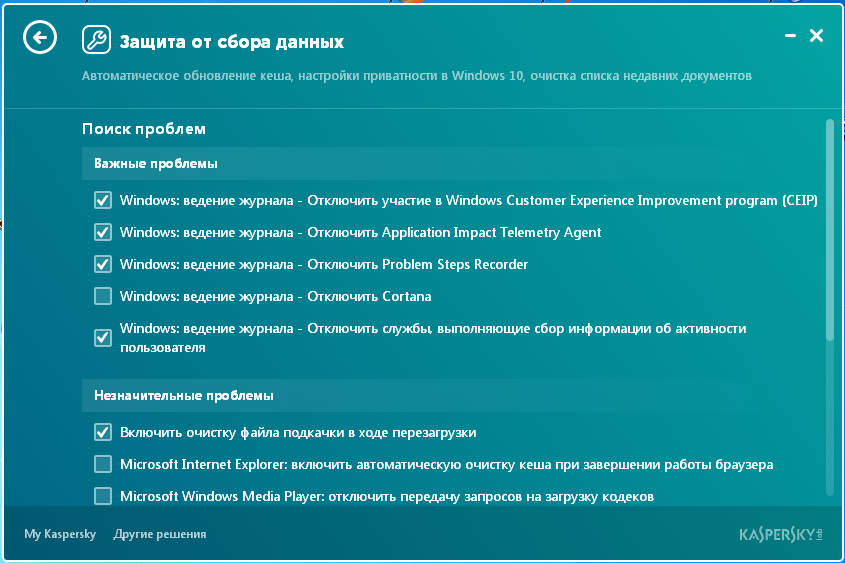Click the subtitle about Windows 10 privacy settings
The height and width of the screenshot is (563, 845).
417,75
